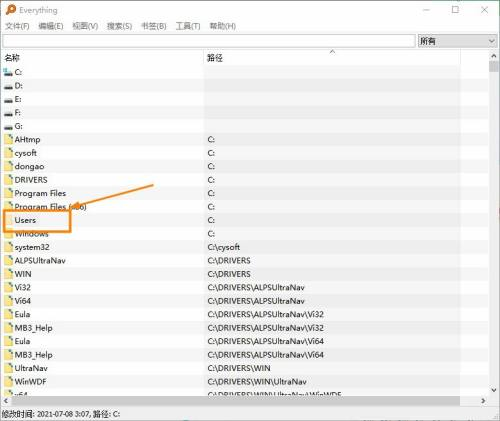The image size is (500, 421).
Task: Open the 编辑(E) menu
Action: [x=51, y=26]
